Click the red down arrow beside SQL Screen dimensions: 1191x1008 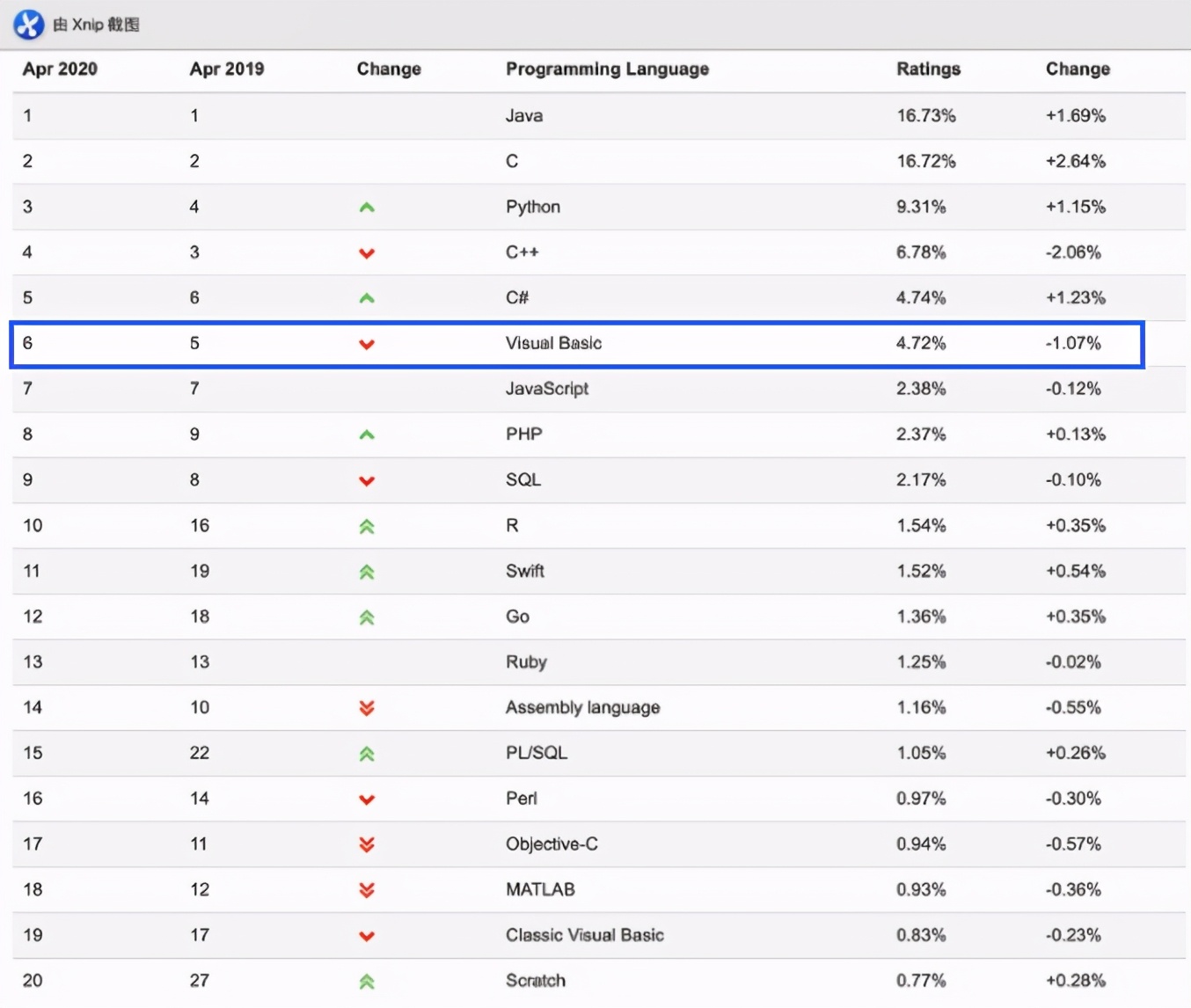[367, 480]
